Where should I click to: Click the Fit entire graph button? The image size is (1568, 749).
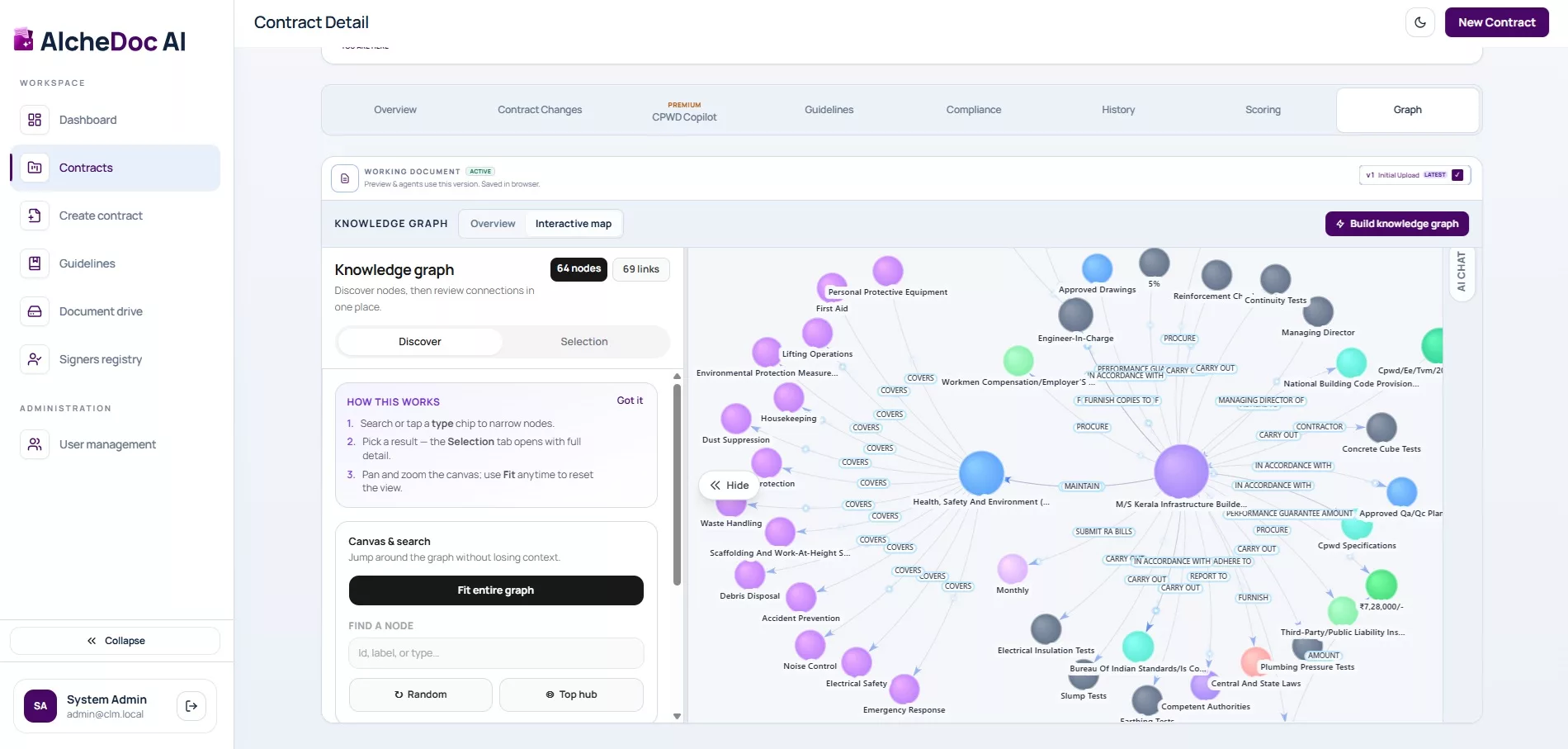tap(496, 590)
